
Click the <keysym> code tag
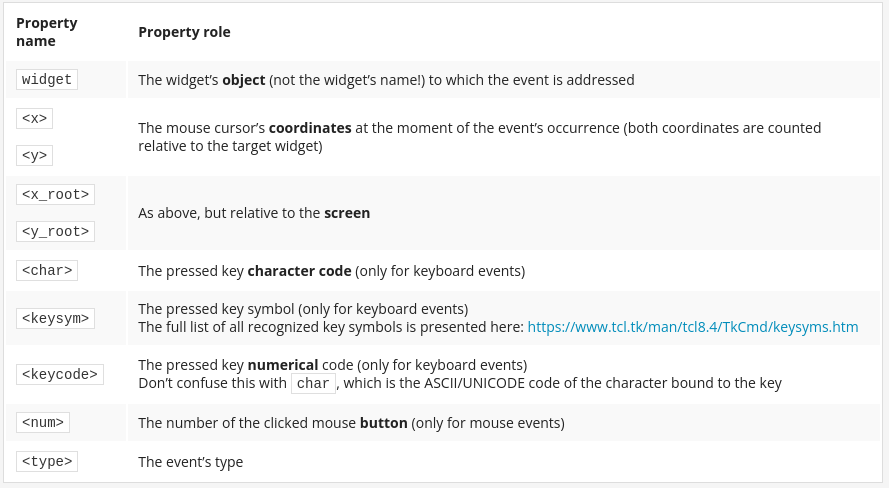[55, 318]
